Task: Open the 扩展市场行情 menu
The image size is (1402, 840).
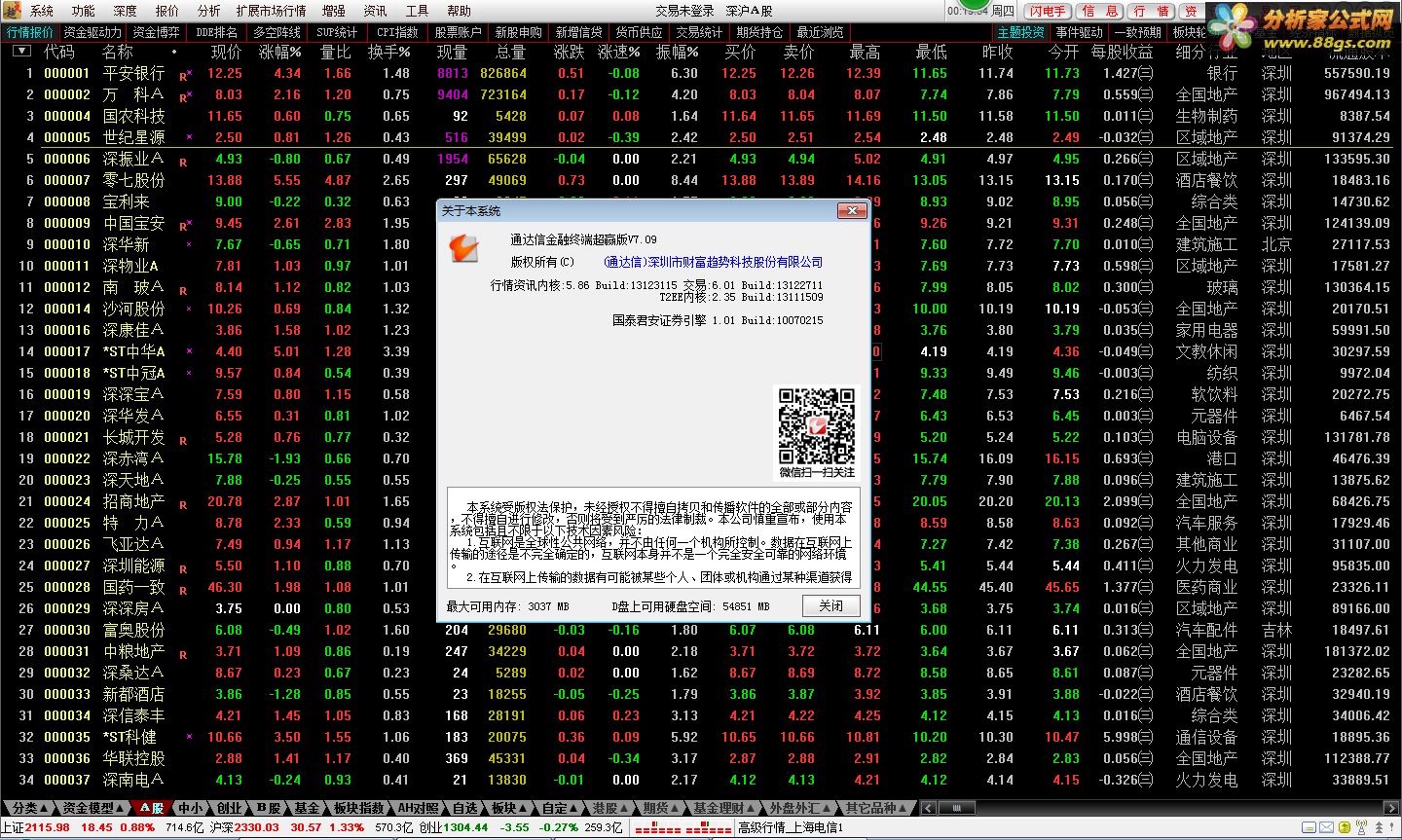Action: [x=271, y=11]
